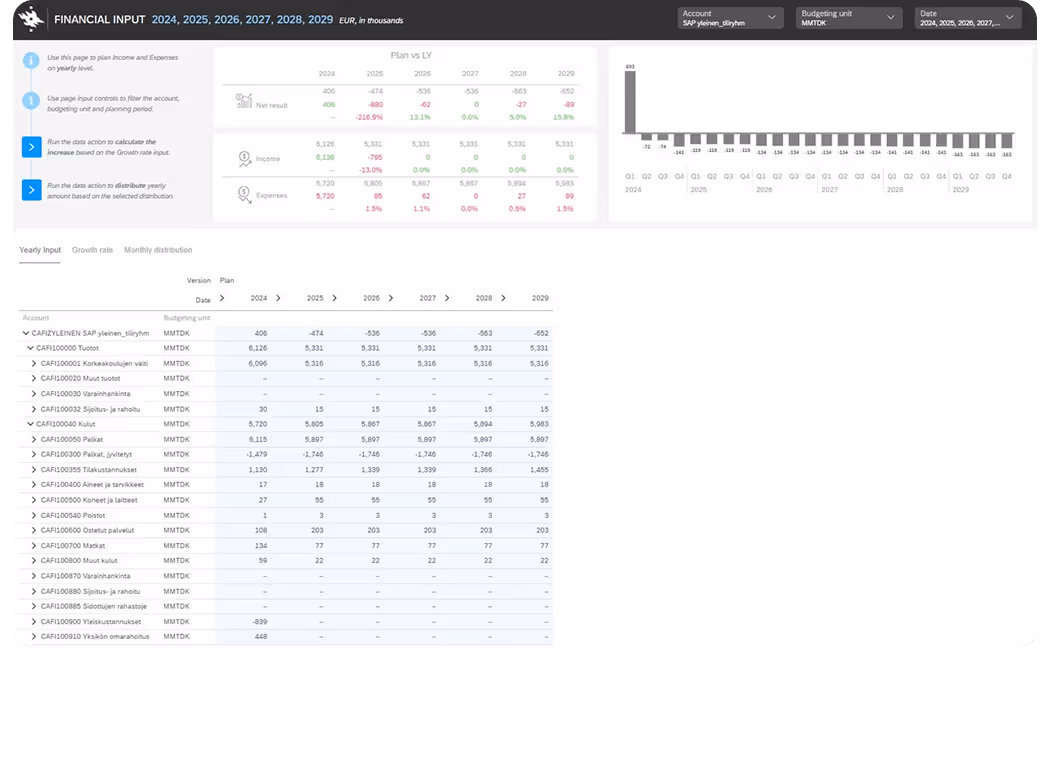Screen dimensions: 1050x778
Task: Expand CAFI100870 Varainhankinta row
Action: pyautogui.click(x=34, y=576)
